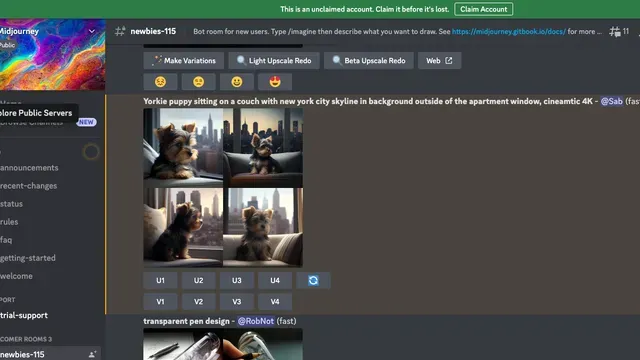Click the smiling face emoji reaction
Viewport: 640px width, 360px height.
point(237,82)
